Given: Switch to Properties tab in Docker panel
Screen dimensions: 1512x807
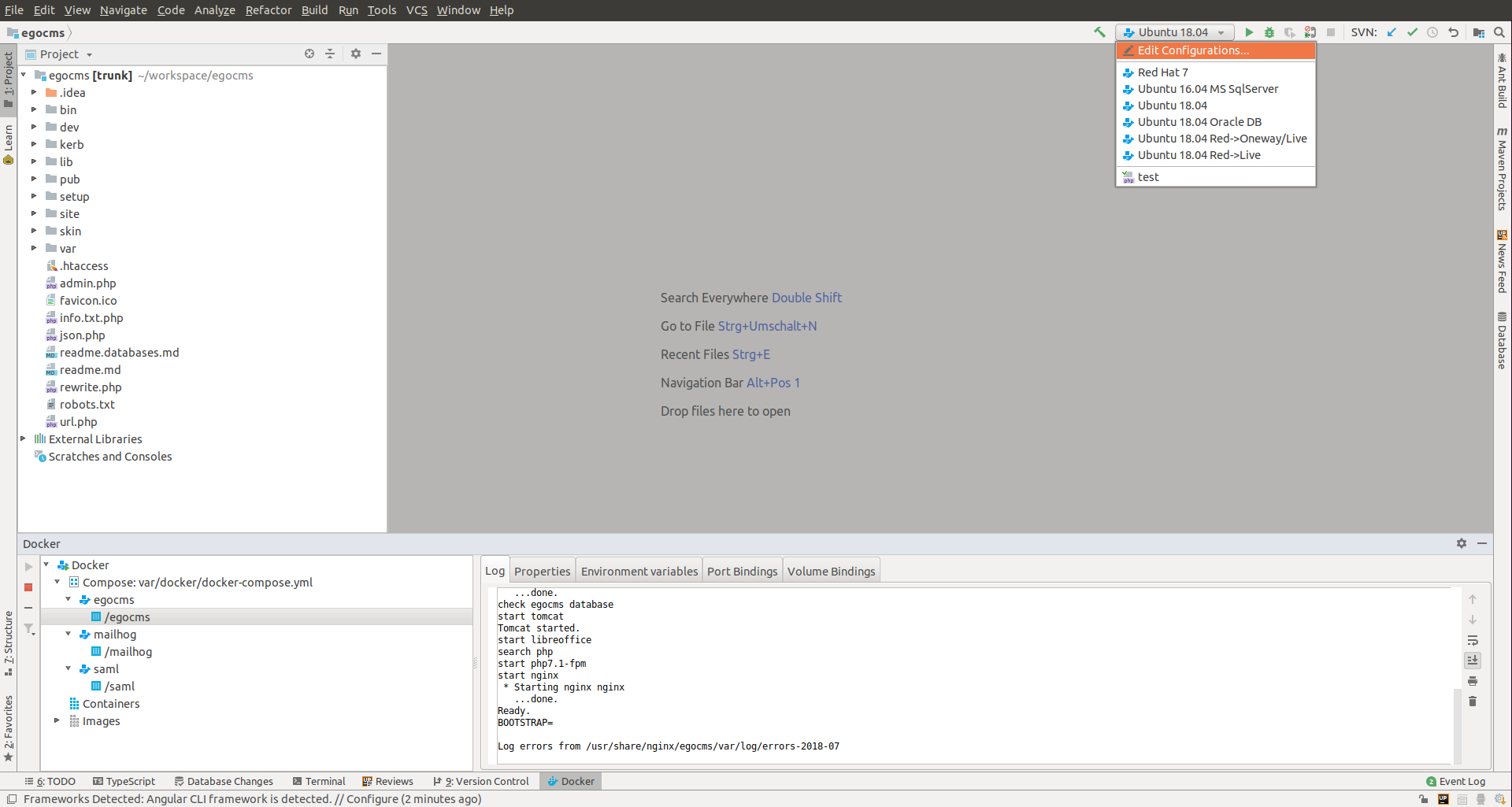Looking at the screenshot, I should point(542,571).
